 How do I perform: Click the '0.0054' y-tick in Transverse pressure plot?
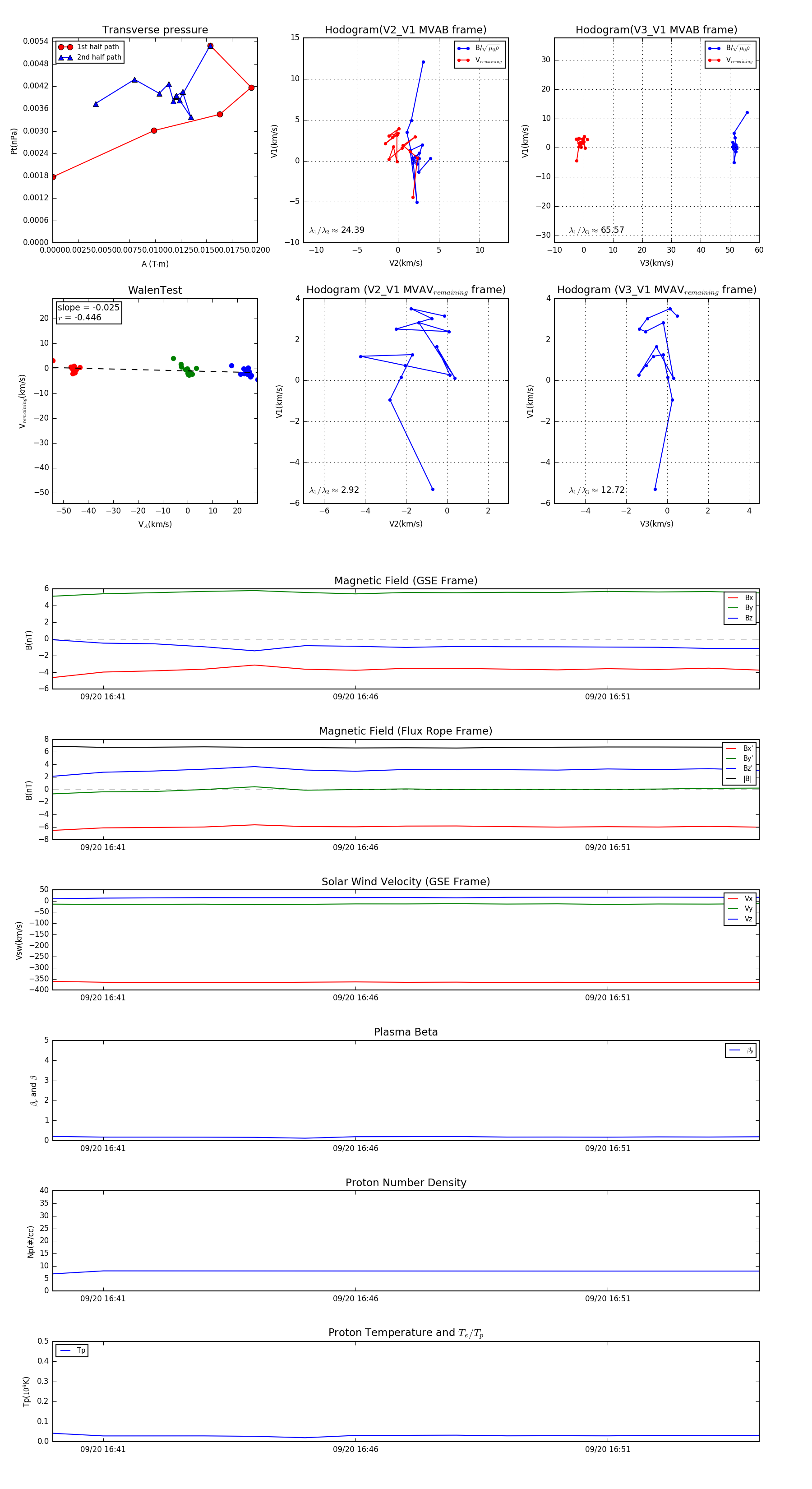[36, 41]
